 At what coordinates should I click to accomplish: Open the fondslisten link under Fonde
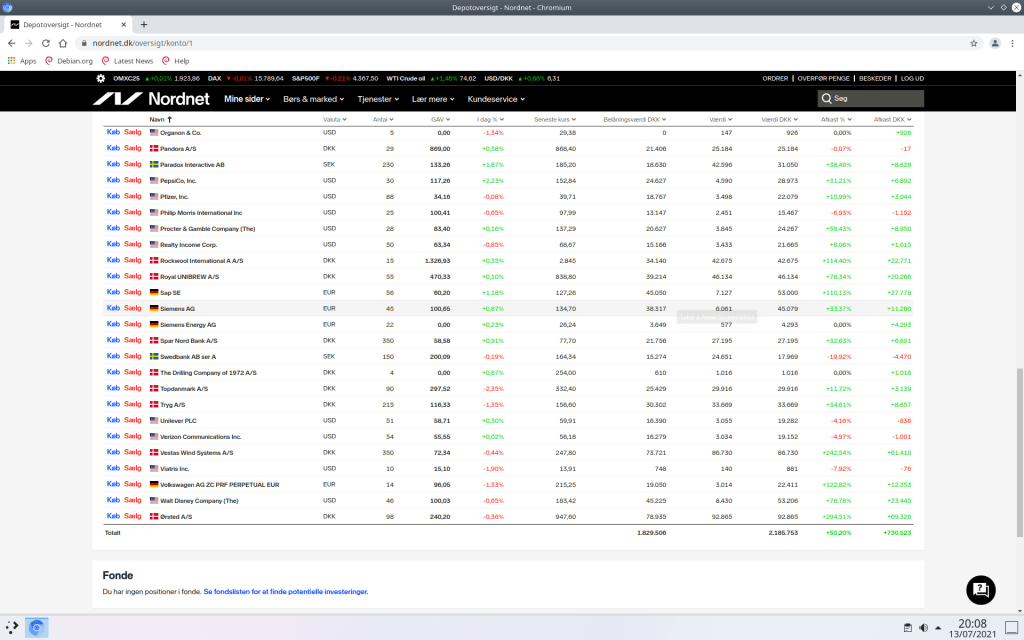pyautogui.click(x=285, y=592)
